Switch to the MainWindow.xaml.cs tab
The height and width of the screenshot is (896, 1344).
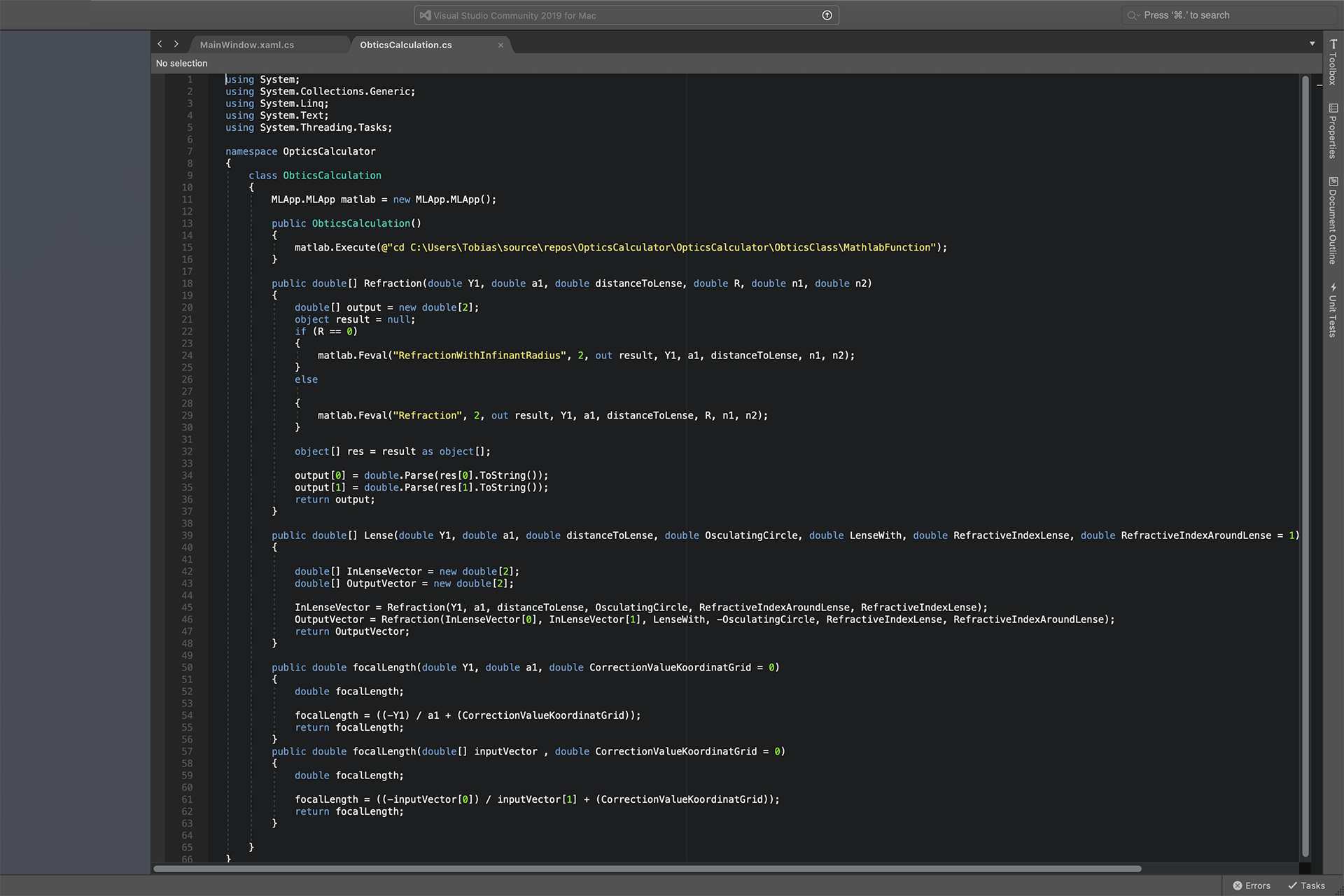click(x=247, y=45)
